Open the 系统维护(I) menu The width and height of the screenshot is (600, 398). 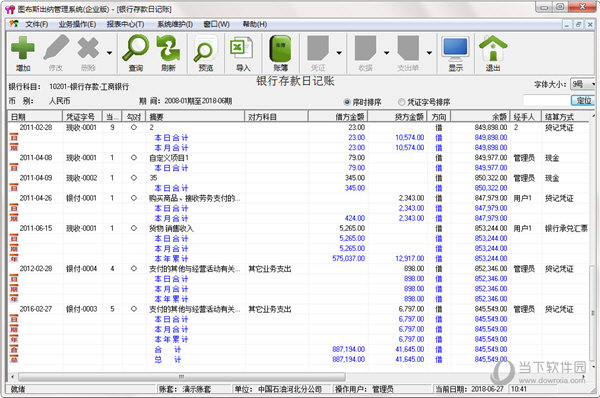pos(175,24)
